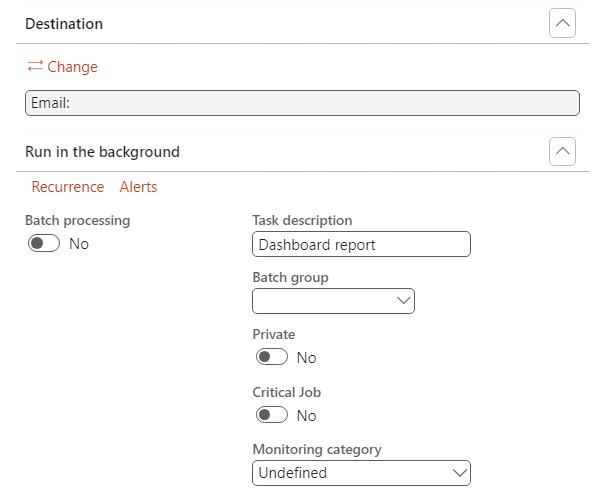Click the swap arrows icon beside Change
Image resolution: width=605 pixels, height=495 pixels.
click(x=35, y=67)
